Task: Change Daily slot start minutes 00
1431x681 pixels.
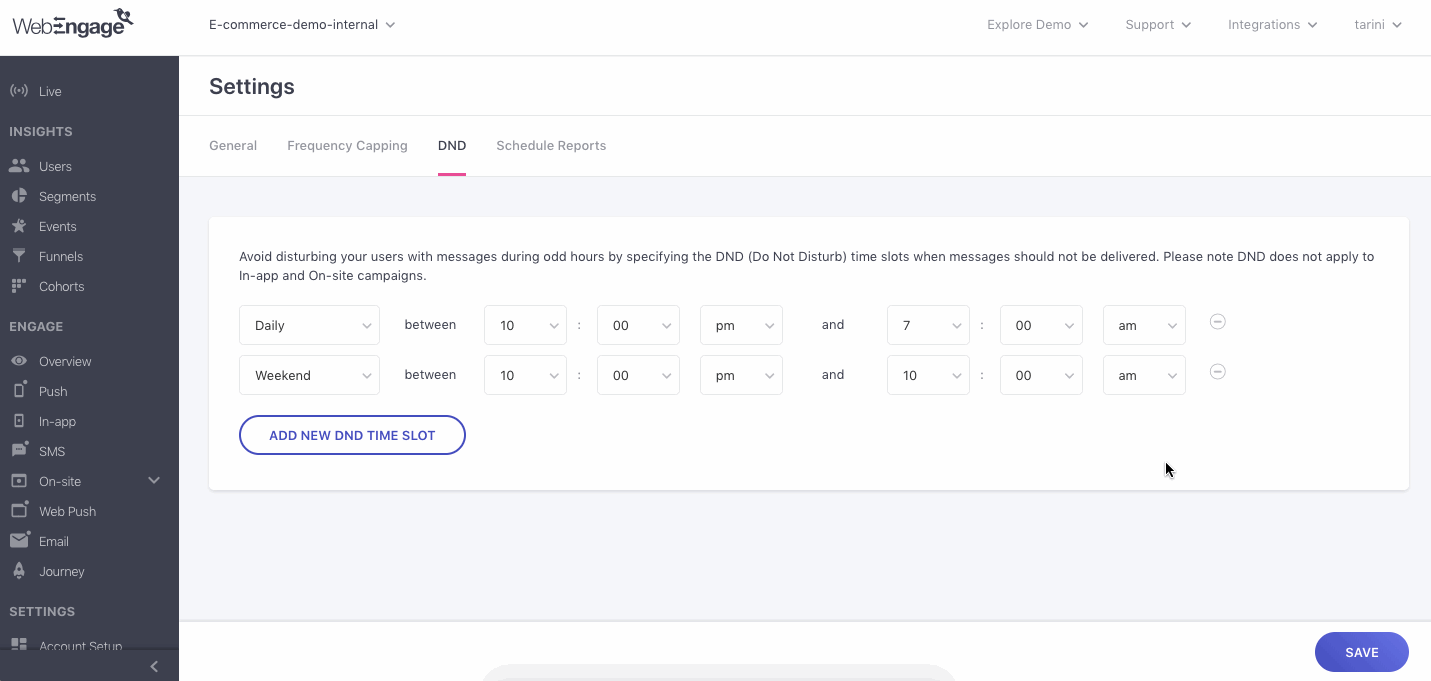Action: tap(638, 325)
